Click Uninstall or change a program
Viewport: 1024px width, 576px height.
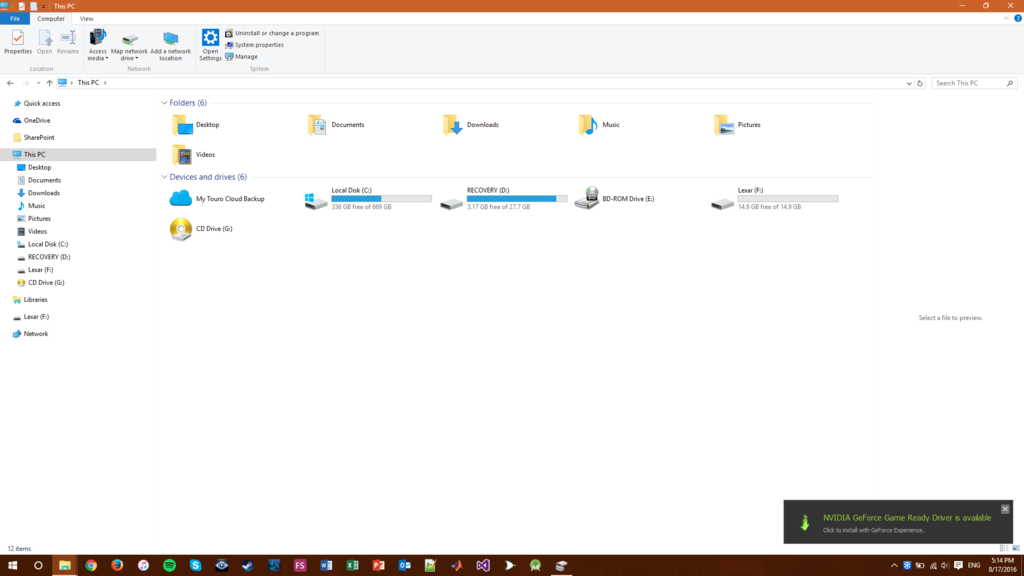275,32
